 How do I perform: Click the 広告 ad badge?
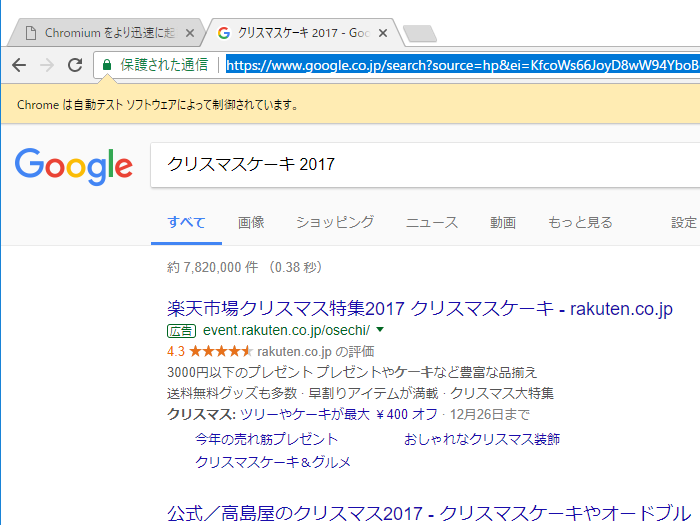[181, 331]
